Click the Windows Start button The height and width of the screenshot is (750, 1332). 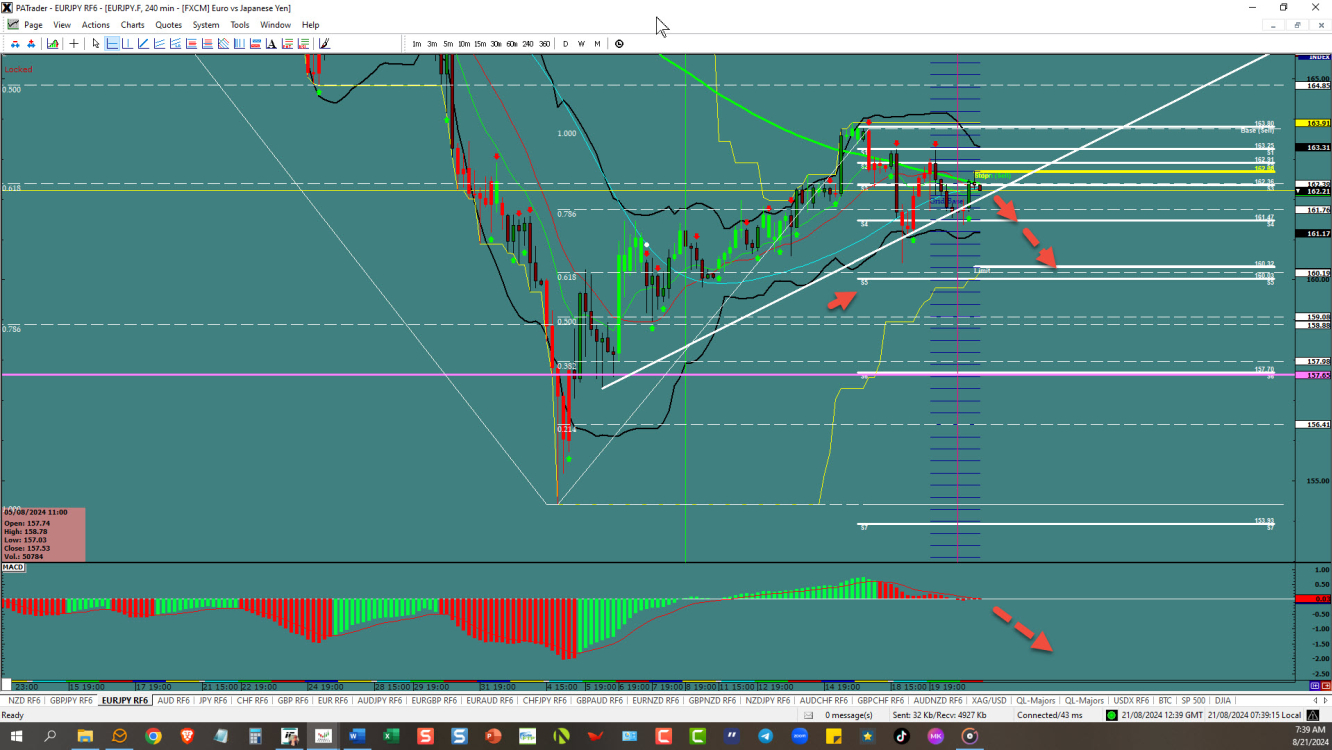[17, 736]
